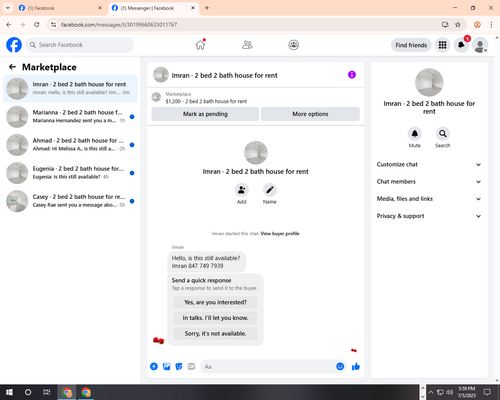This screenshot has height=400, width=500.
Task: Send quick response 'Sorry, it's not available.'
Action: (x=215, y=334)
